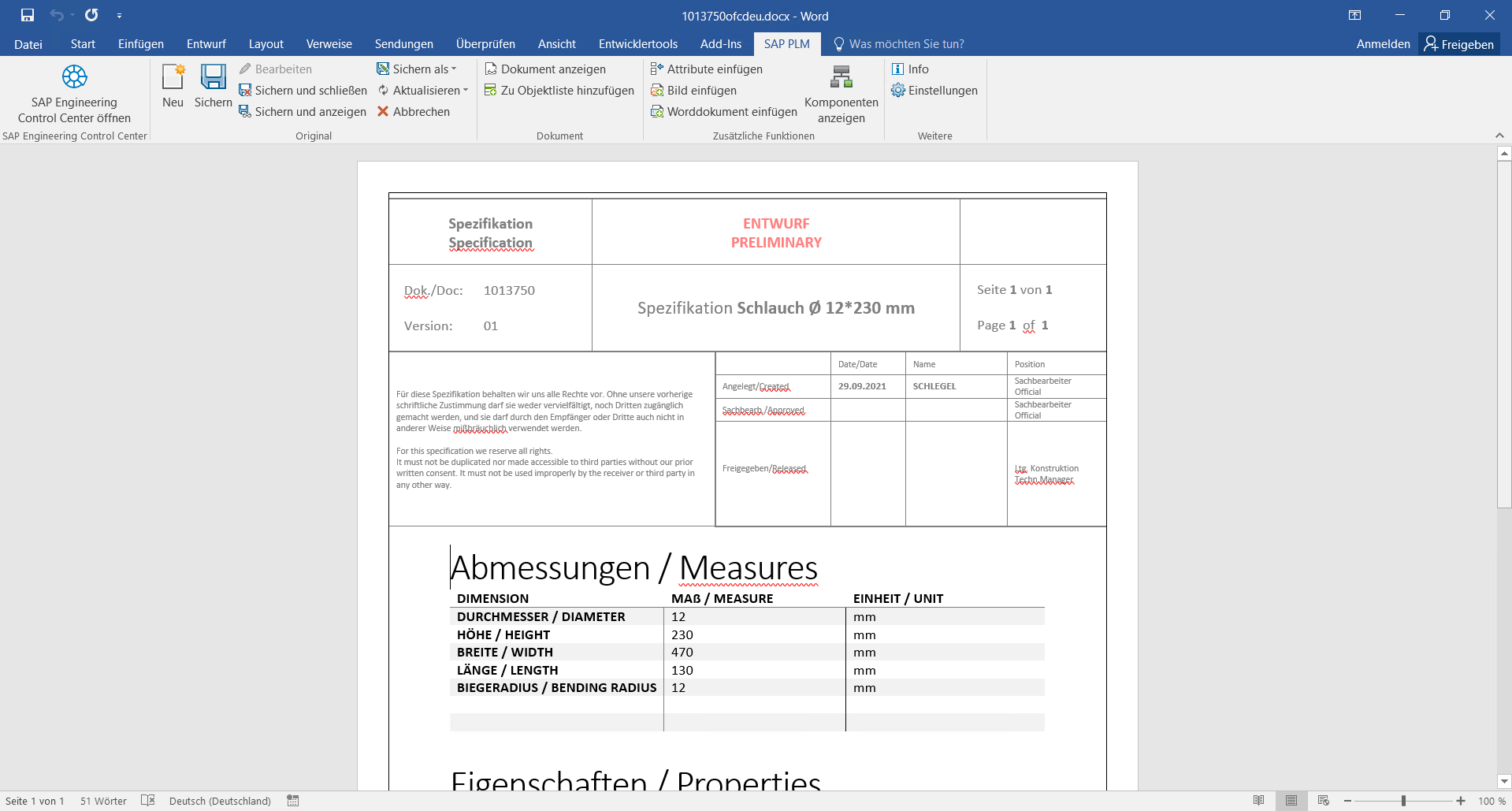Click document number 1013750
Screen dimensions: 1512x811
[509, 291]
